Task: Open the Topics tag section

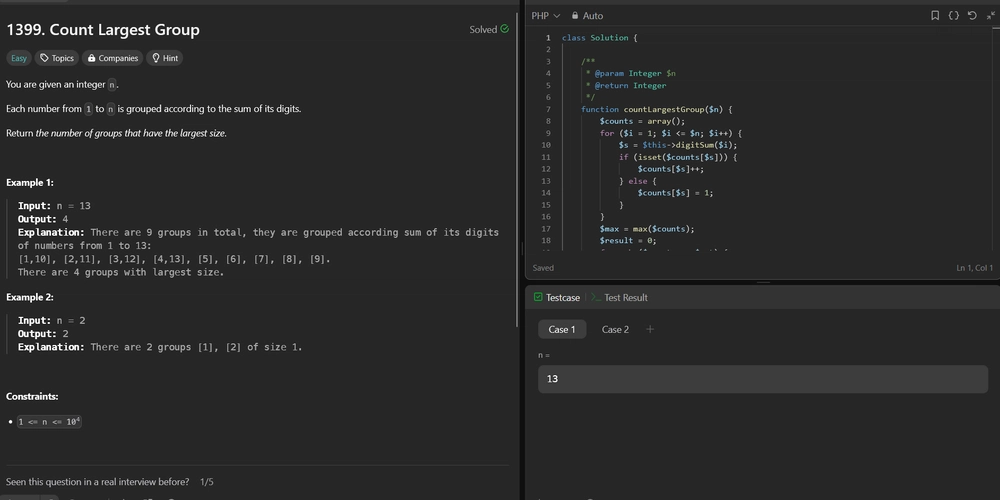Action: coord(57,58)
